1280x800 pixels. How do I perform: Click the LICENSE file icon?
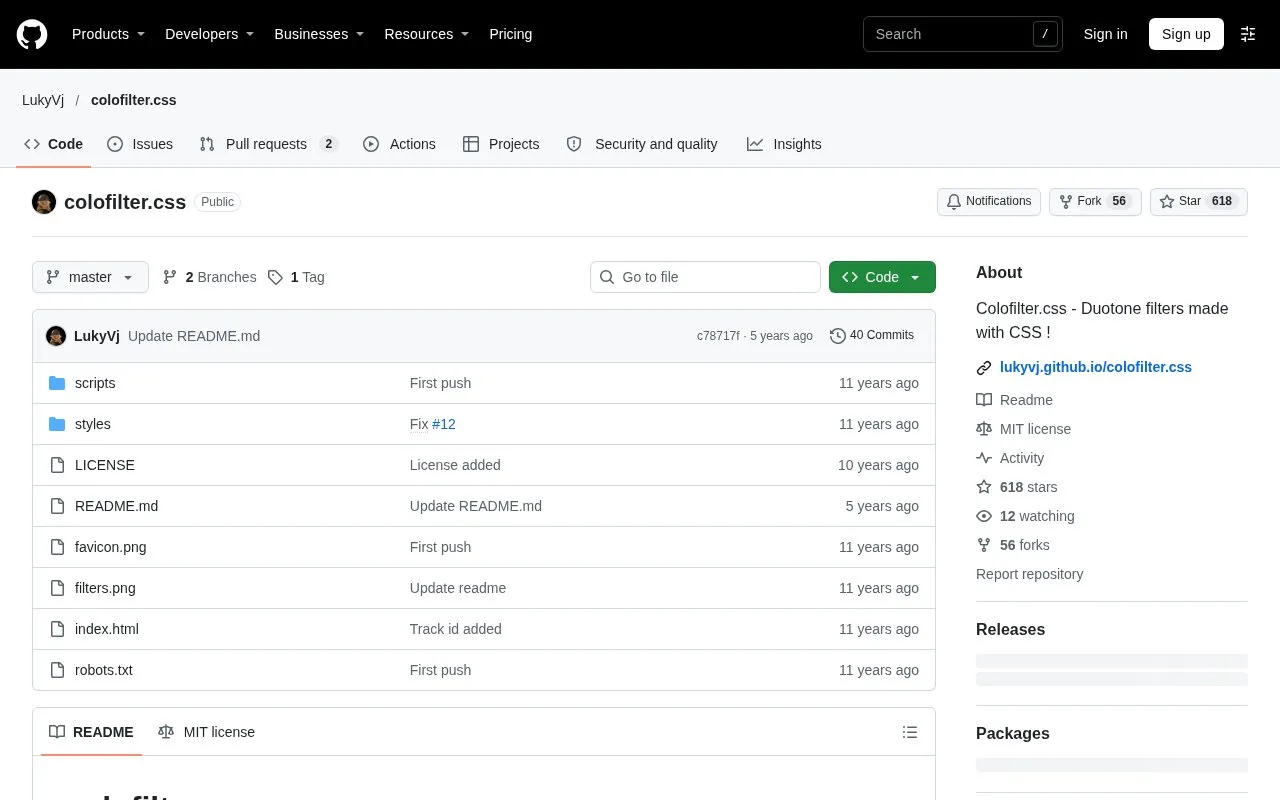[x=57, y=465]
